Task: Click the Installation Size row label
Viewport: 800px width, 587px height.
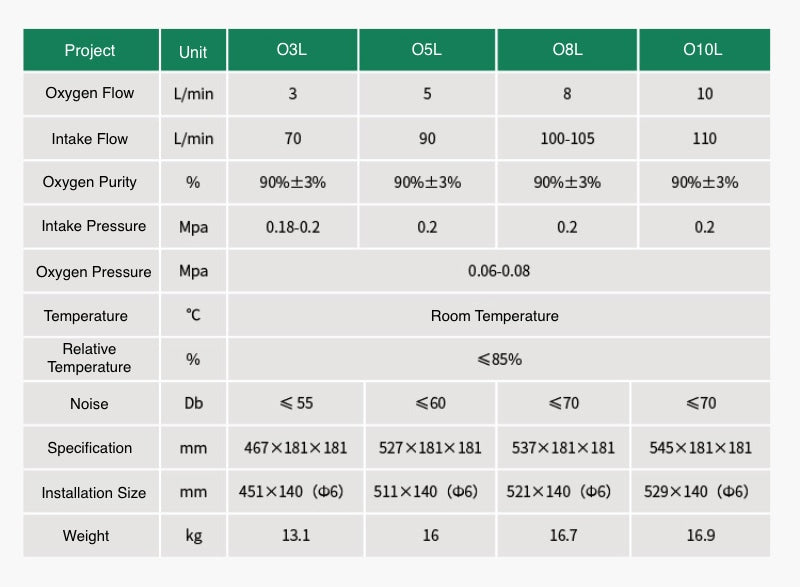Action: (x=93, y=493)
